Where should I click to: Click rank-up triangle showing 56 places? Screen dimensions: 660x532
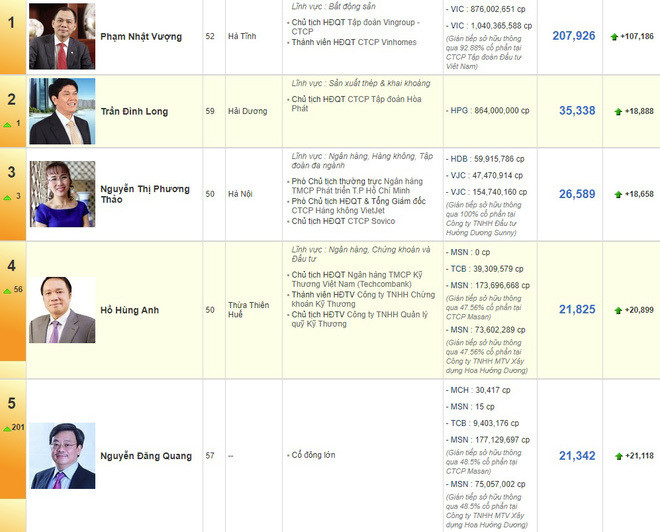click(5, 289)
